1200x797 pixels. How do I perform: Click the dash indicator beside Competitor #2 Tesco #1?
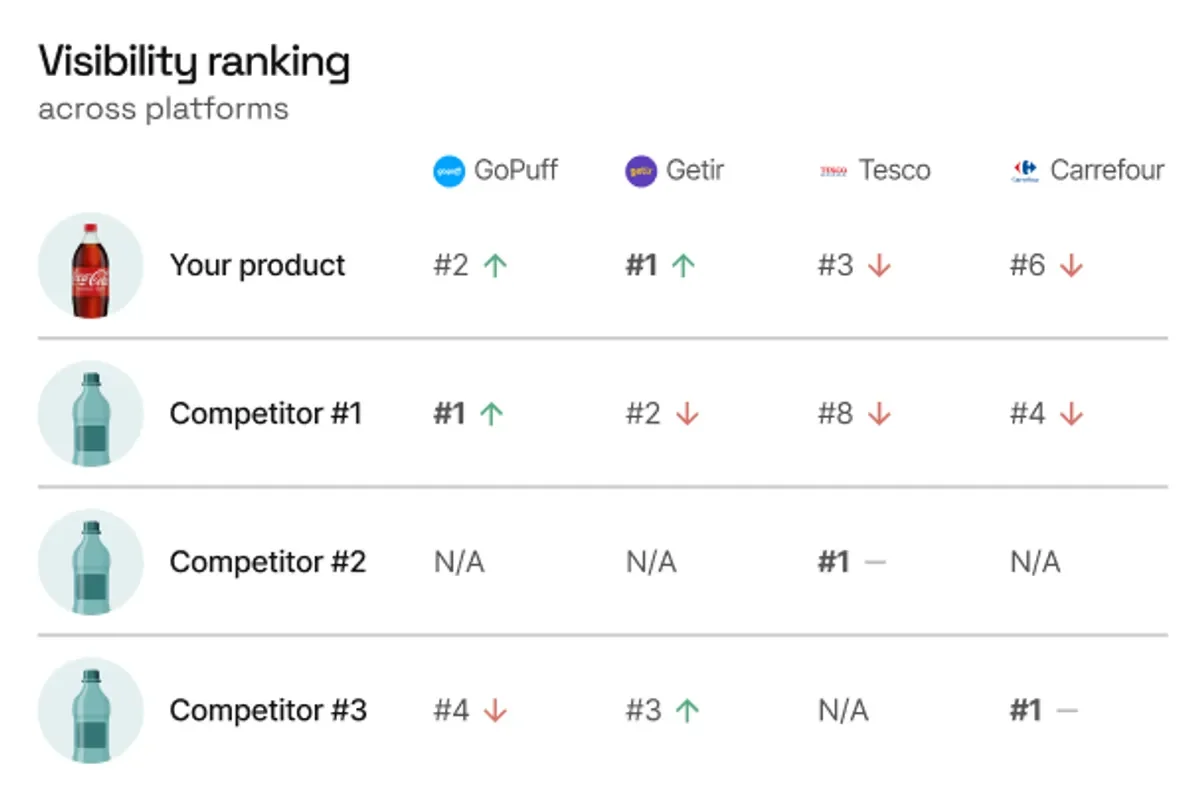pos(875,562)
